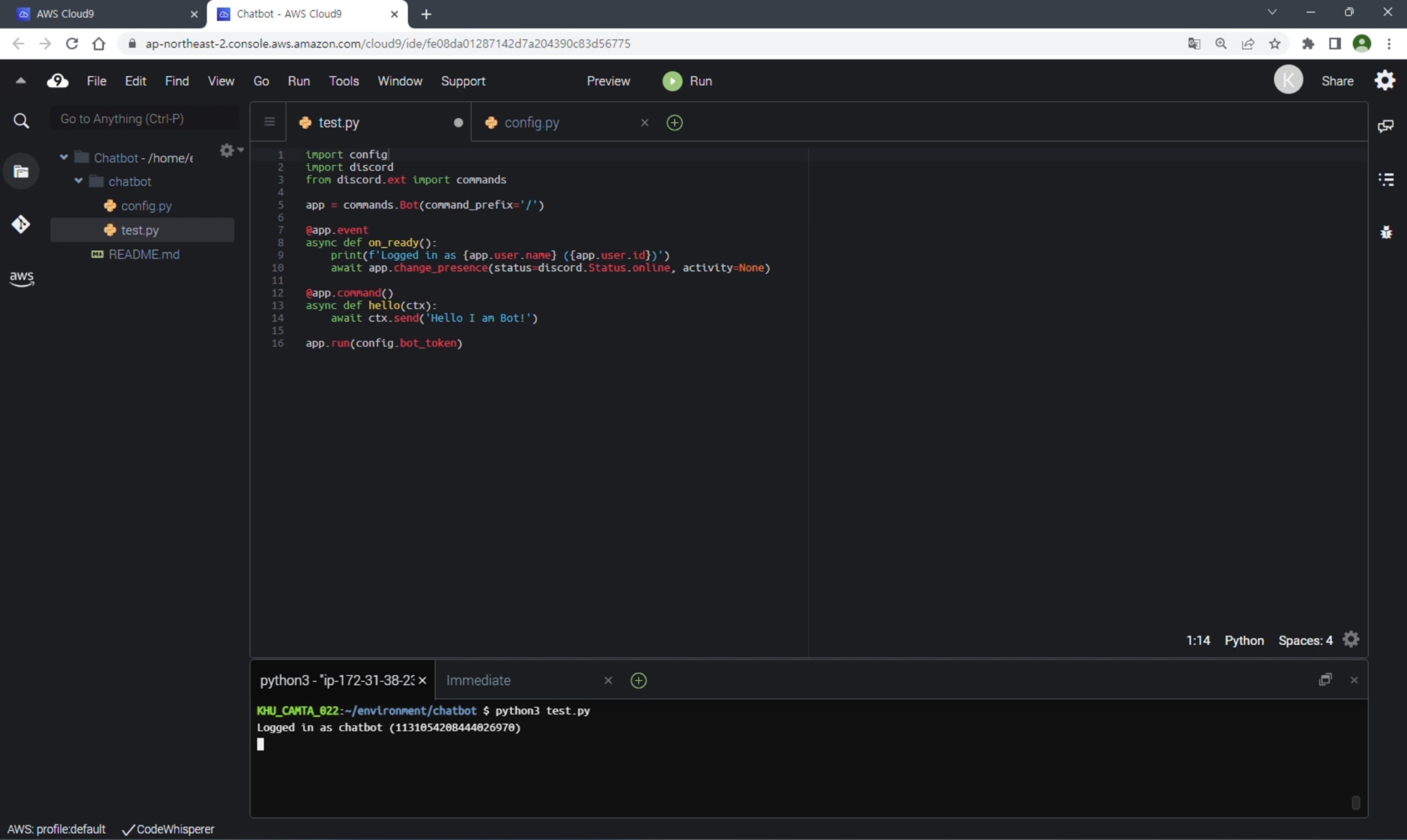Close the unsaved test.py tab dot
The height and width of the screenshot is (840, 1407).
[x=458, y=122]
